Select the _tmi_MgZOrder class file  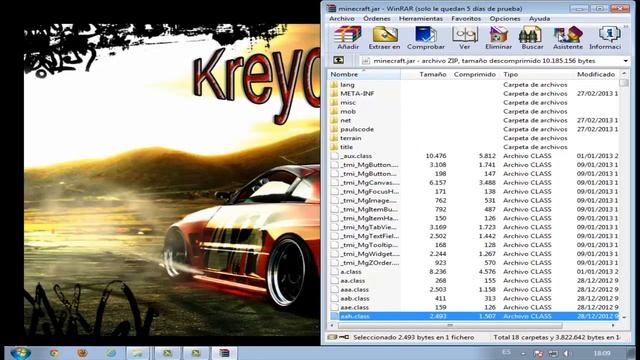click(x=370, y=263)
